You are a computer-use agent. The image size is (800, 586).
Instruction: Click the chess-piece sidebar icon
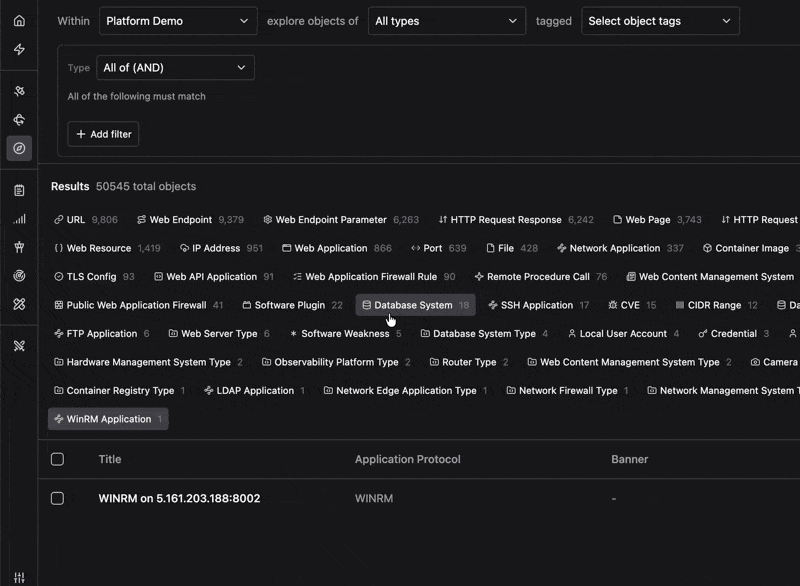(x=19, y=247)
